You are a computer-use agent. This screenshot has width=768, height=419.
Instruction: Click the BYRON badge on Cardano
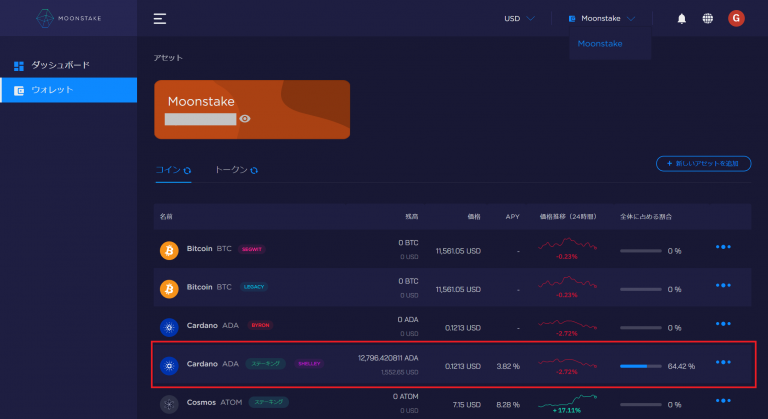pos(260,325)
